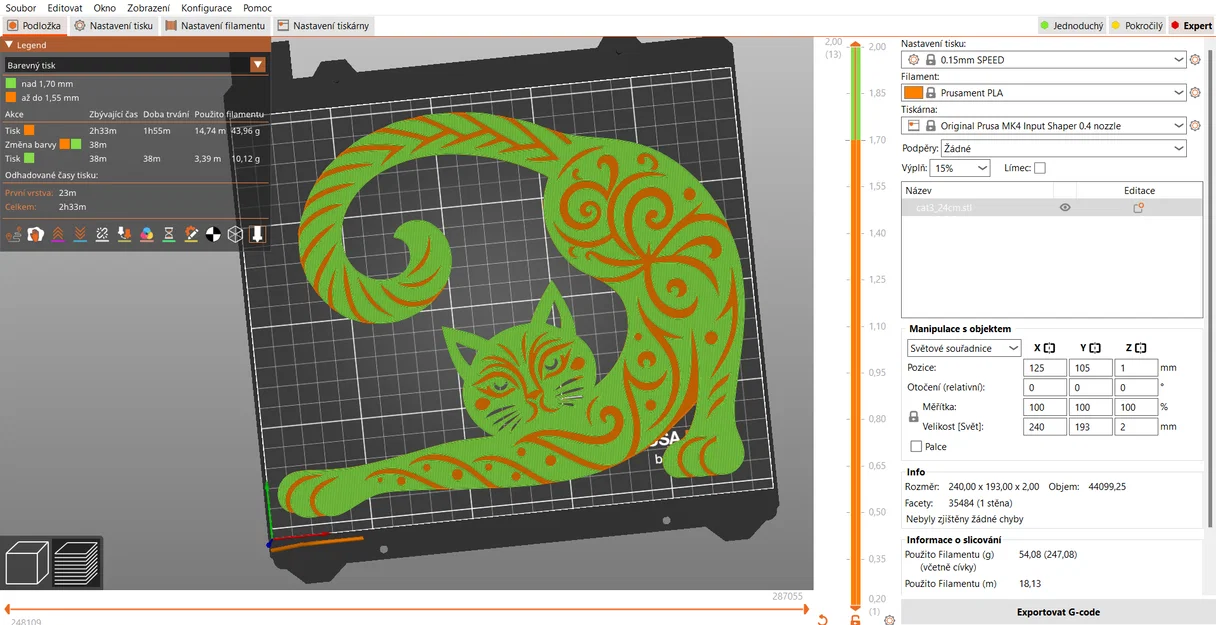
Task: Click the Velikost Z size field
Action: [x=1136, y=427]
